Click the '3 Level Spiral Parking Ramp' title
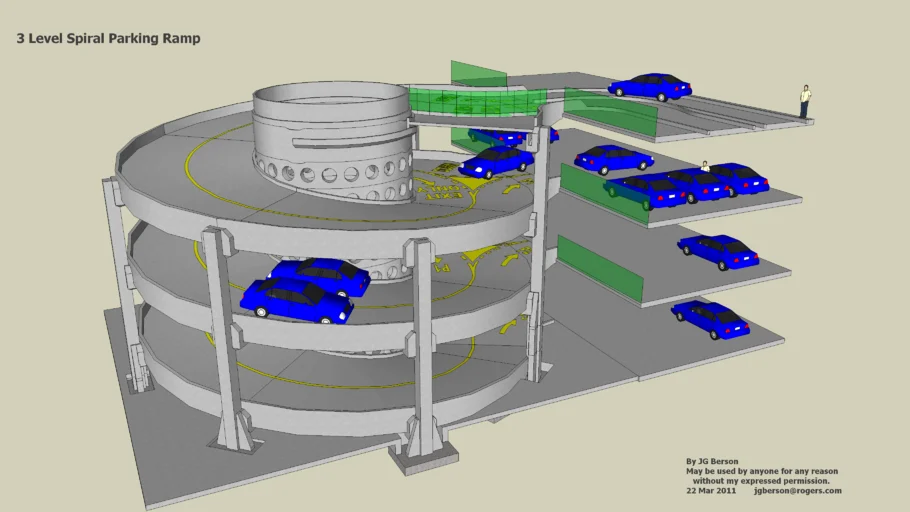This screenshot has width=910, height=512. click(x=108, y=38)
